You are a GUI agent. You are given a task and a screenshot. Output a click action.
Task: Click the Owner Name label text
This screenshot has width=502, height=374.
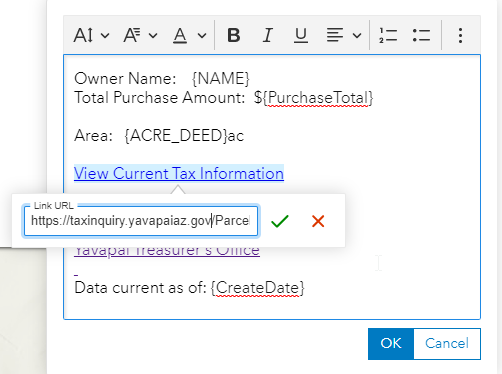tap(125, 79)
